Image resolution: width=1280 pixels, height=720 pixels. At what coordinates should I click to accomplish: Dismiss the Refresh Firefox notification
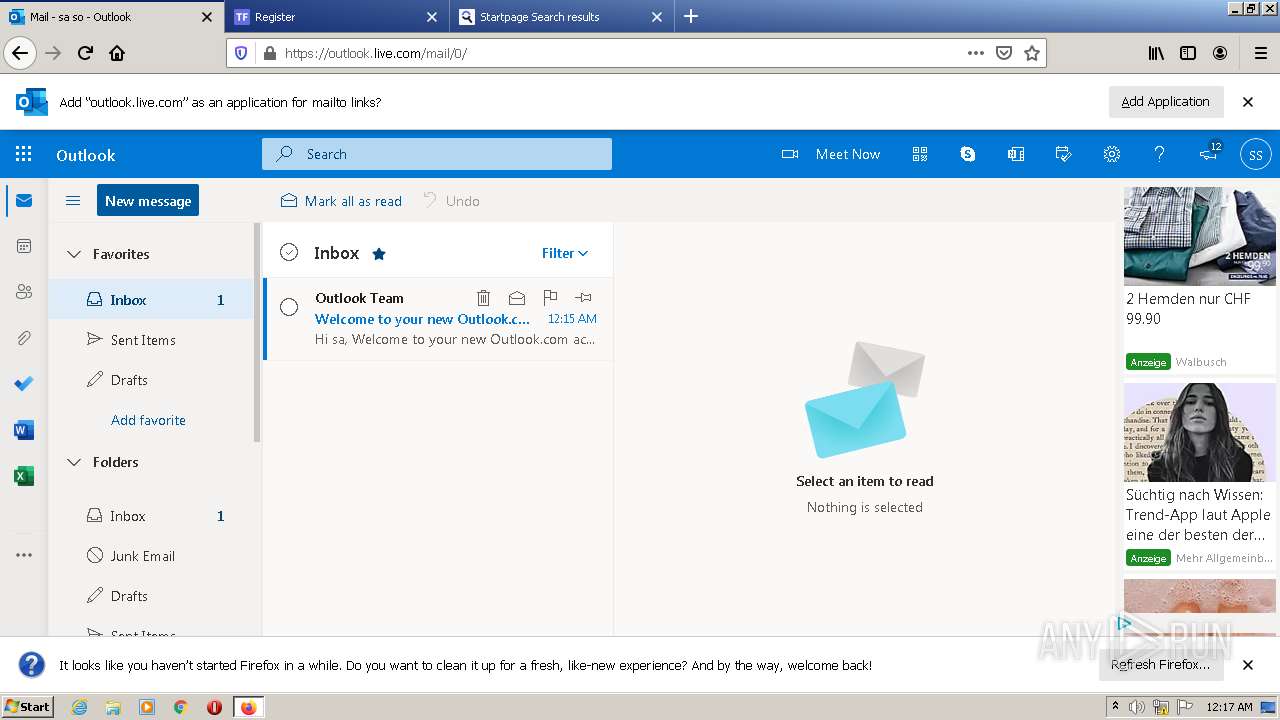tap(1247, 664)
